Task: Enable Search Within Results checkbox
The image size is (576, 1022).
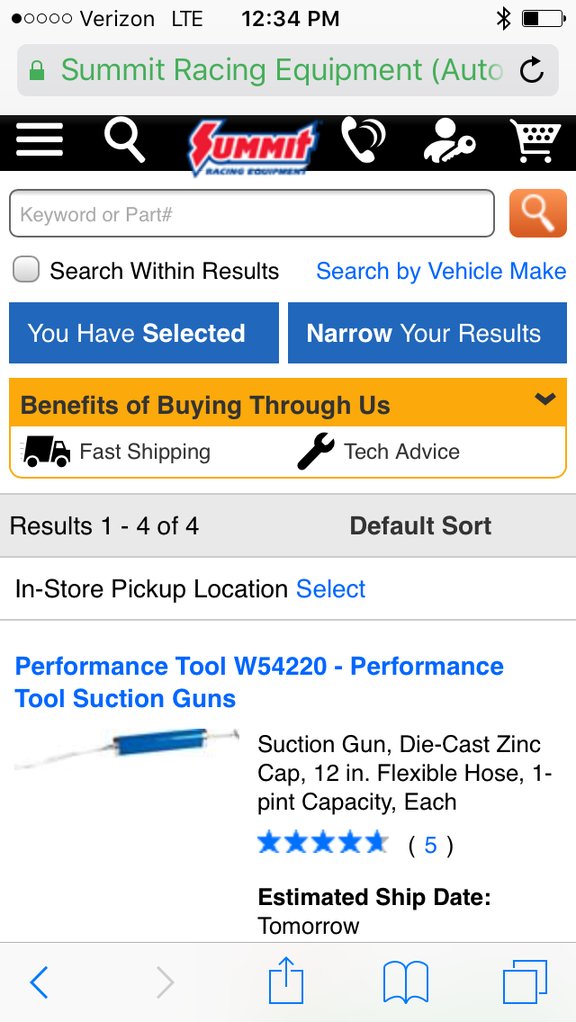Action: point(26,269)
